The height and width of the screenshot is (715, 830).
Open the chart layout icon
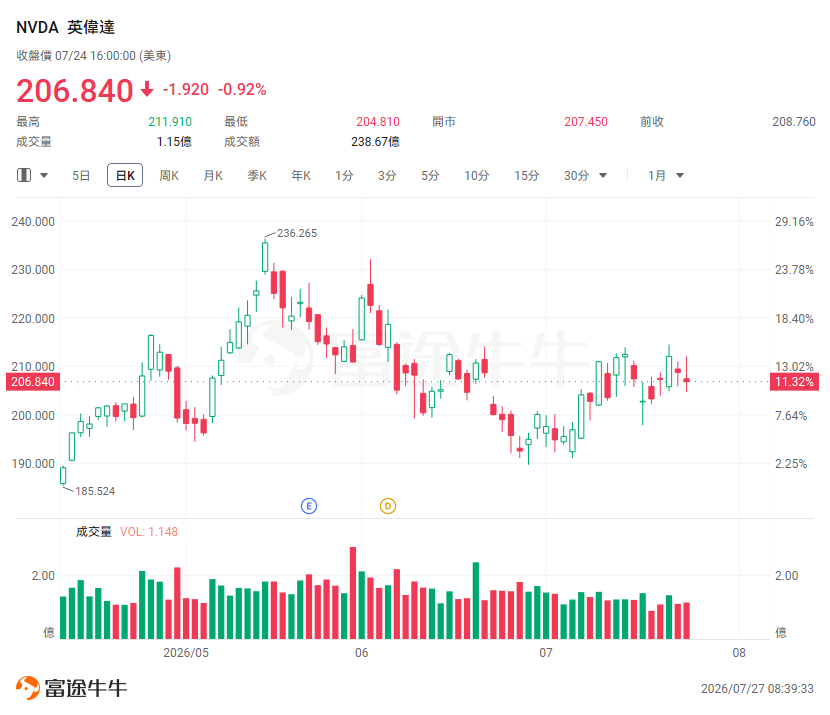tap(24, 175)
